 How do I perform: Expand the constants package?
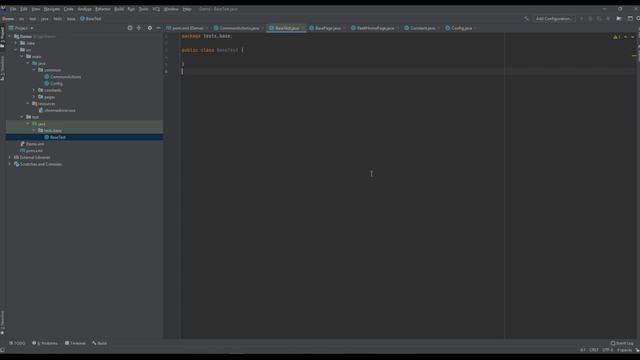pyautogui.click(x=34, y=90)
